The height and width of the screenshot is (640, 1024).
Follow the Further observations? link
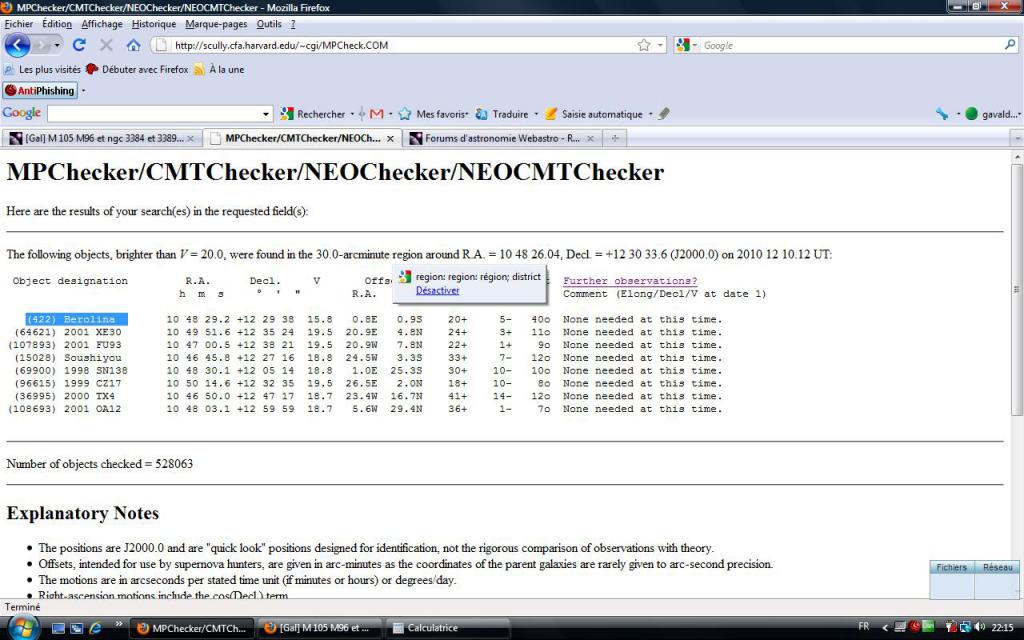(630, 281)
